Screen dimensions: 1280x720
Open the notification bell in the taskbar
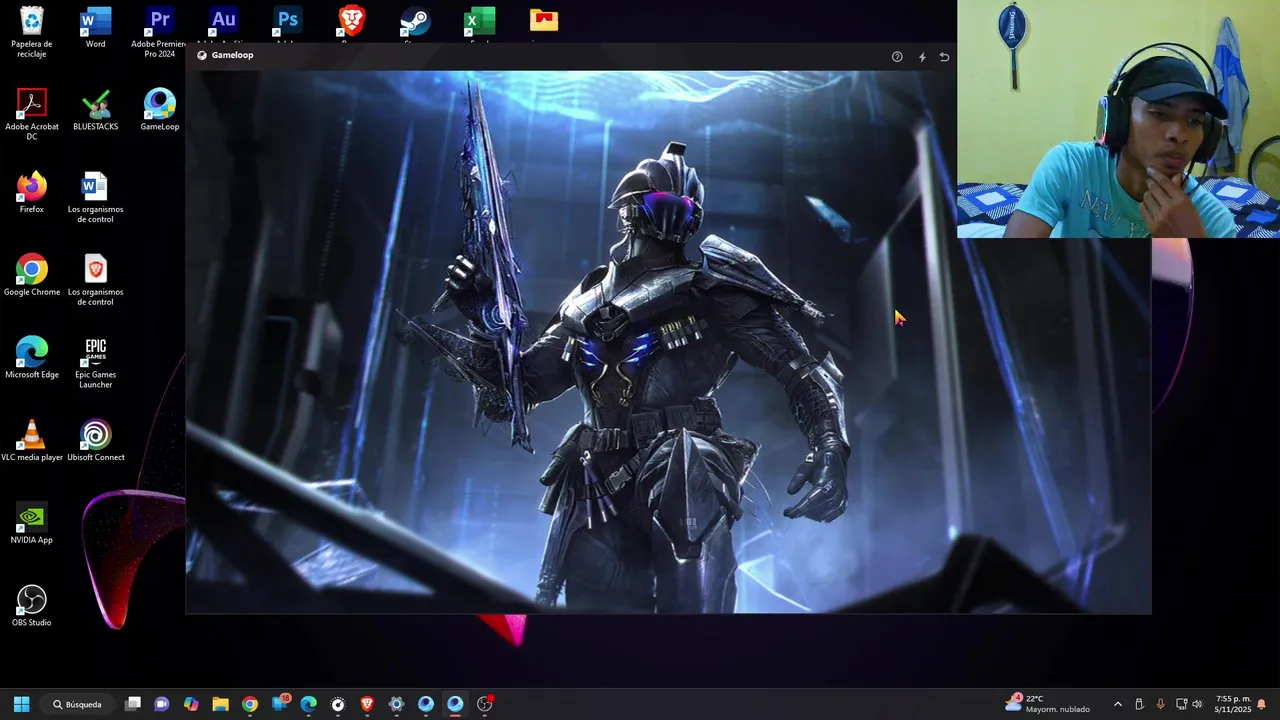click(1262, 704)
